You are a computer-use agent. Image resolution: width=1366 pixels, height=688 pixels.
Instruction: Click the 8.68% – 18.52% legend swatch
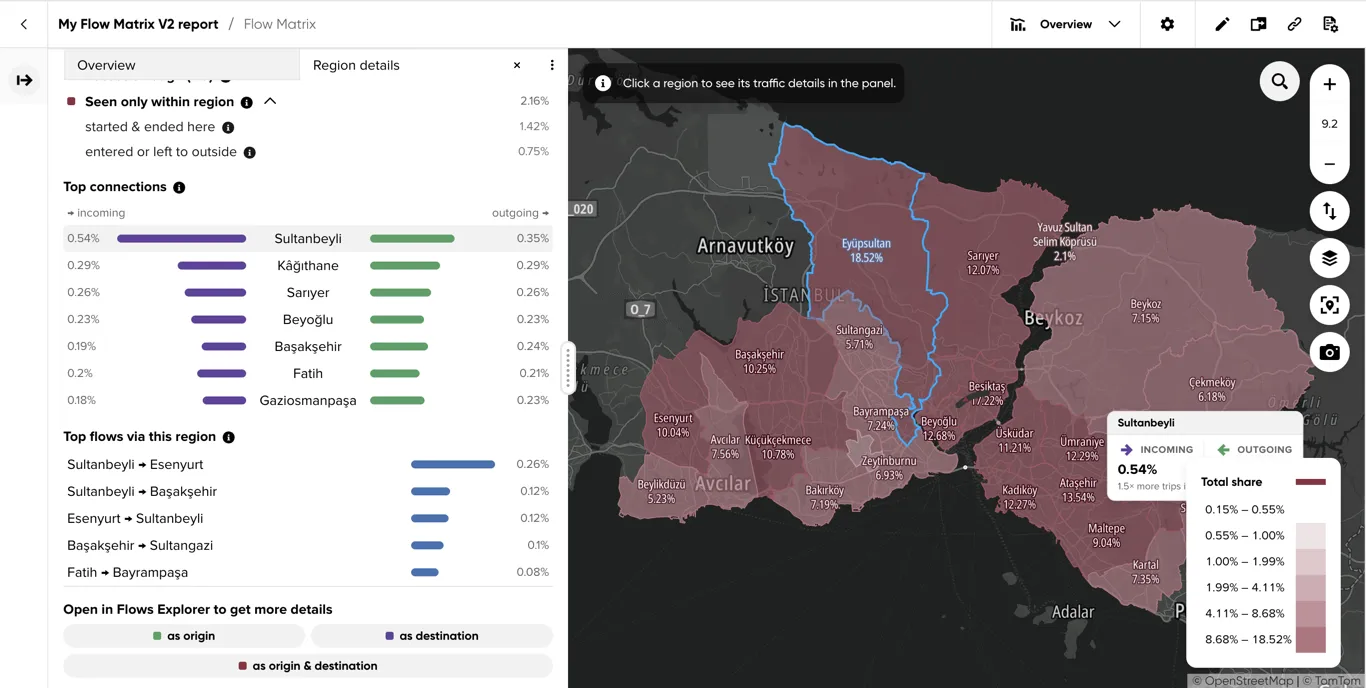point(1310,639)
